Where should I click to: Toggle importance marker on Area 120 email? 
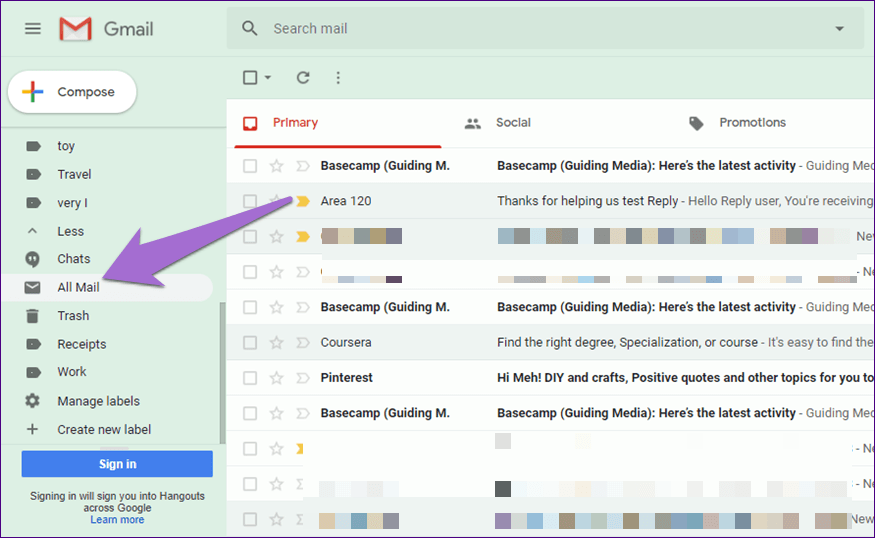[x=302, y=201]
